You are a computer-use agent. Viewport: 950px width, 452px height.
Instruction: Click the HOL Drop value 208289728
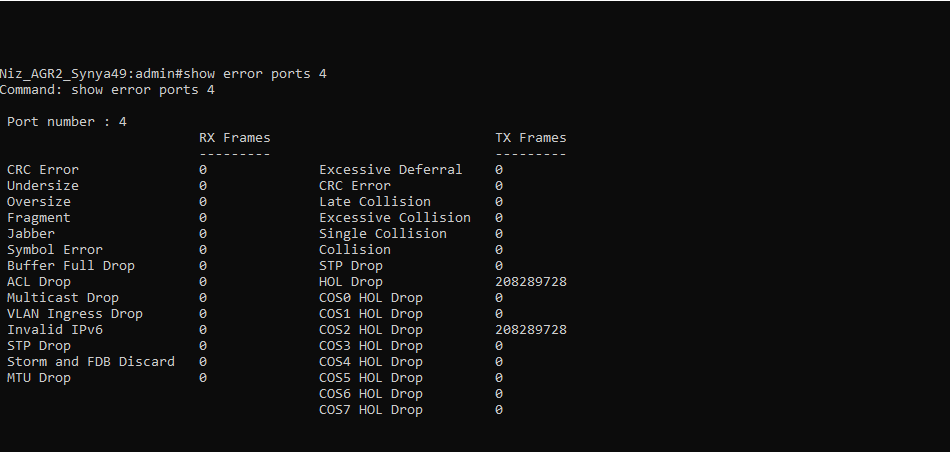click(x=531, y=282)
